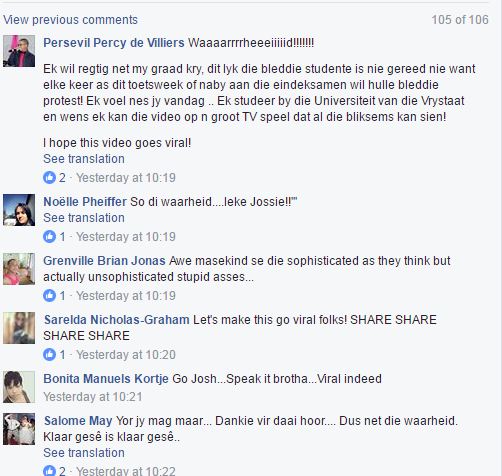Open Sarelda Nicholas-Graham profile name
Image resolution: width=502 pixels, height=476 pixels.
coord(117,320)
